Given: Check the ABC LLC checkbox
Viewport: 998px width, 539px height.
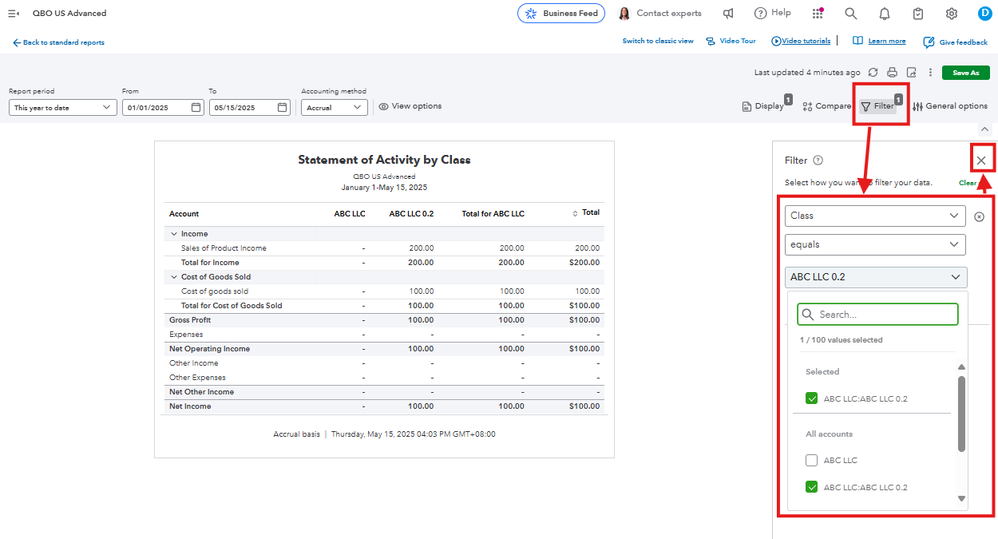Looking at the screenshot, I should pyautogui.click(x=812, y=460).
